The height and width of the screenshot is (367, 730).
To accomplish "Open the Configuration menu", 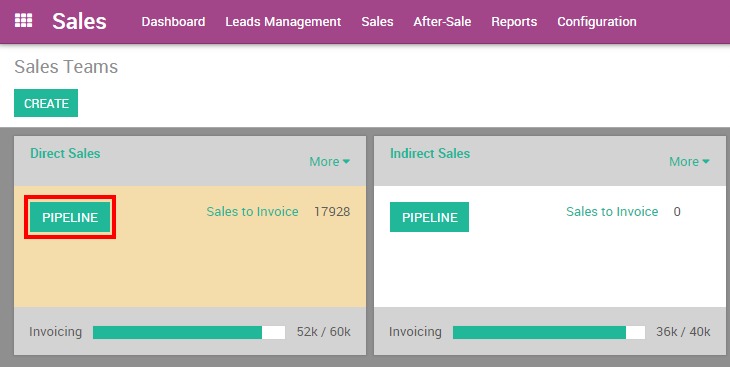I will click(597, 21).
